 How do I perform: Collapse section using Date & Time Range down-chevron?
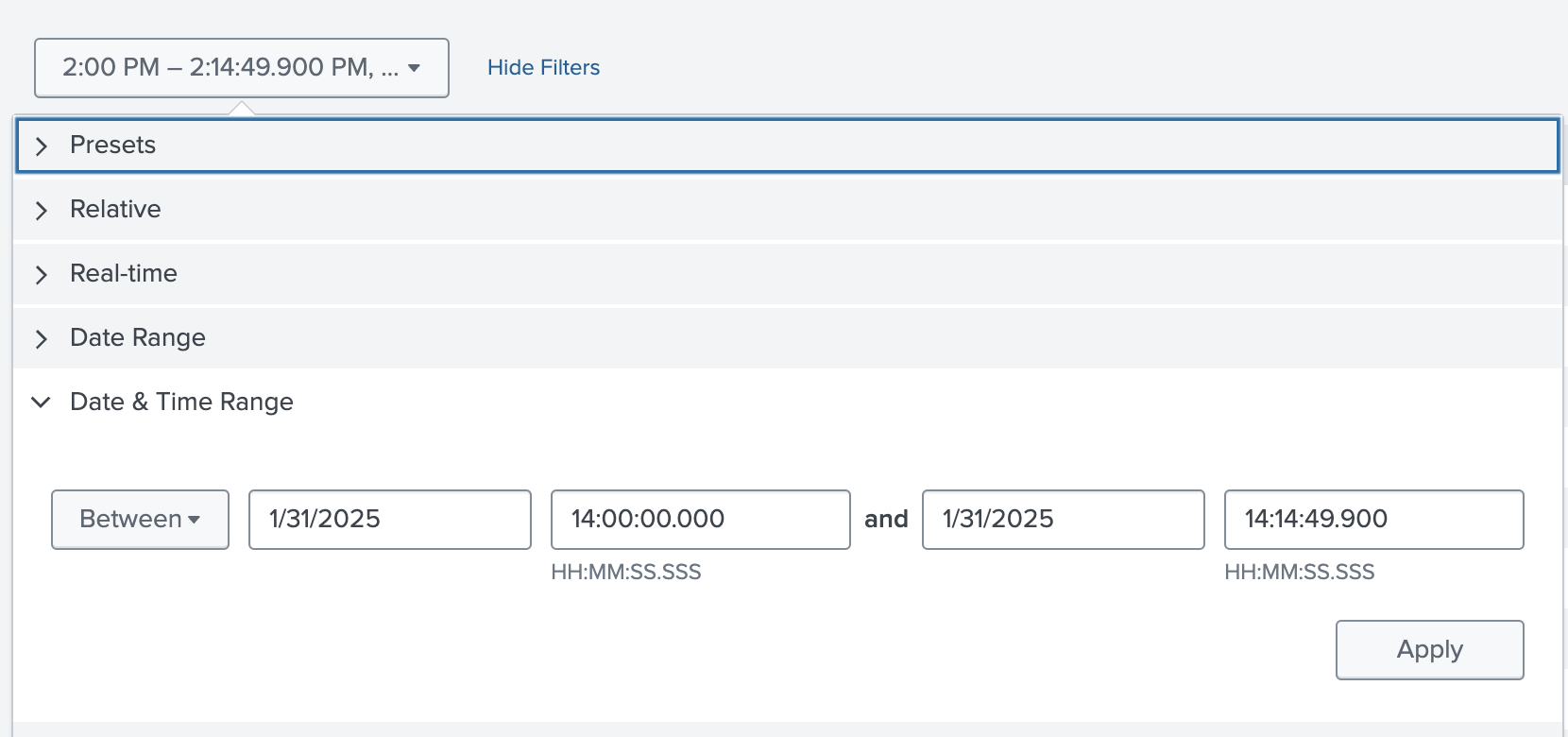pos(41,403)
